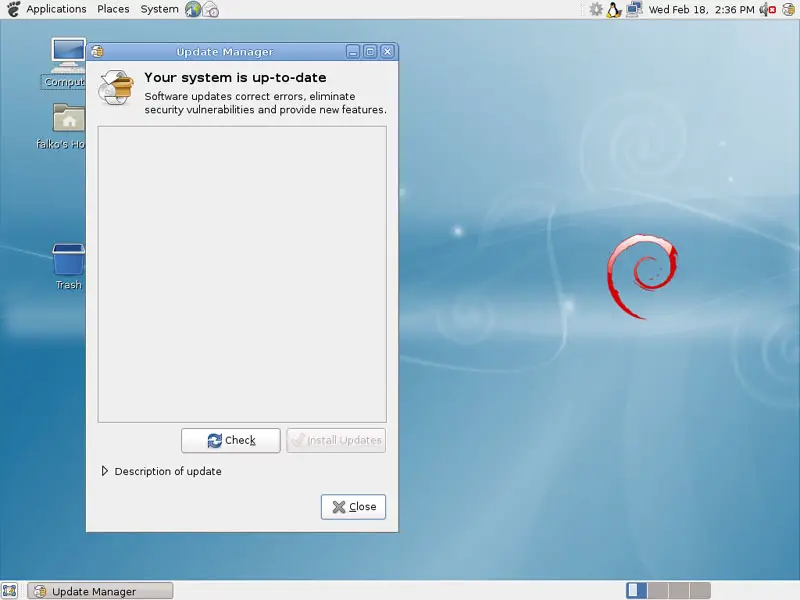Open the GNOME foot main menu icon
Viewport: 800px width, 600px height.
click(13, 9)
